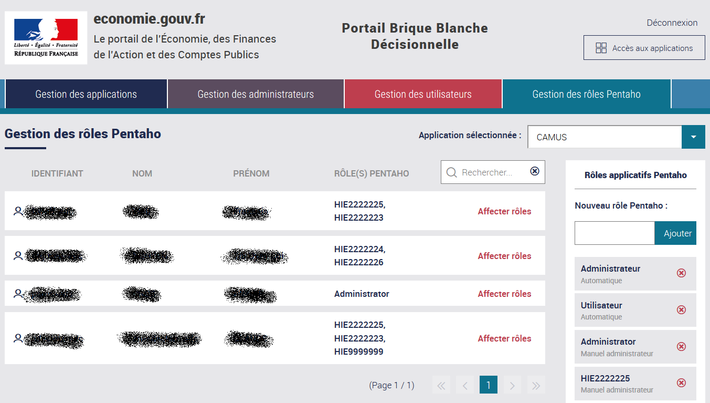Click the République Française logo
This screenshot has height=403, width=710.
coord(46,38)
